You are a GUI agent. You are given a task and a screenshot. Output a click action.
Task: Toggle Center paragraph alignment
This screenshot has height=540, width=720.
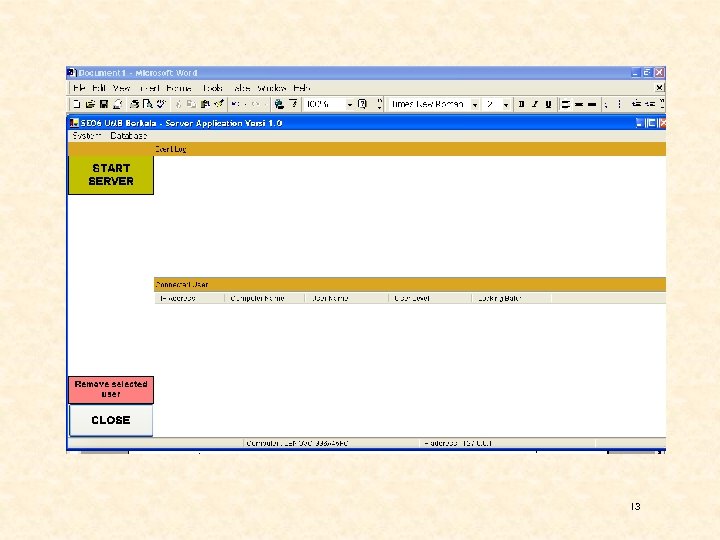pos(579,104)
